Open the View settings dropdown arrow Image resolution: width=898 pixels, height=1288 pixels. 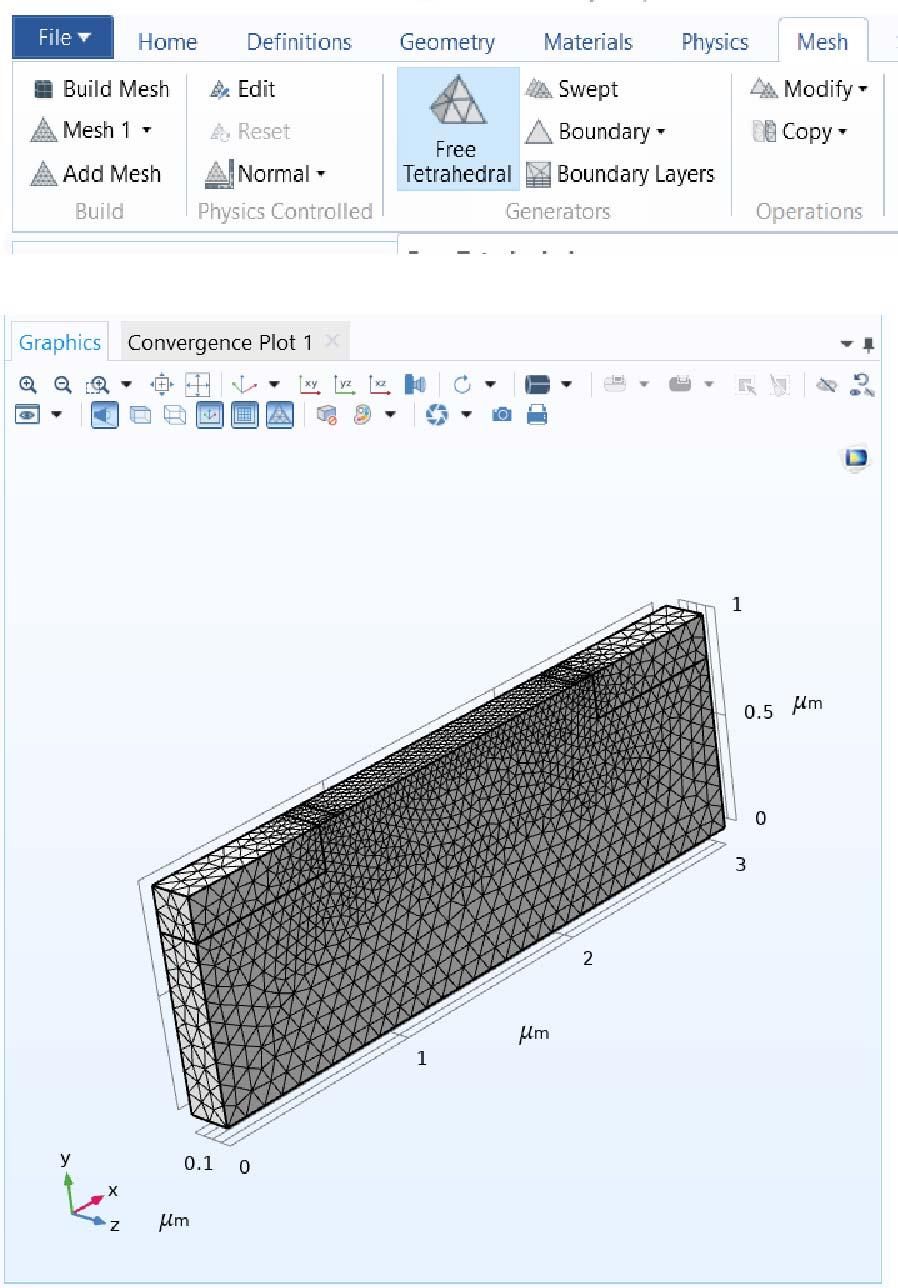[x=56, y=414]
